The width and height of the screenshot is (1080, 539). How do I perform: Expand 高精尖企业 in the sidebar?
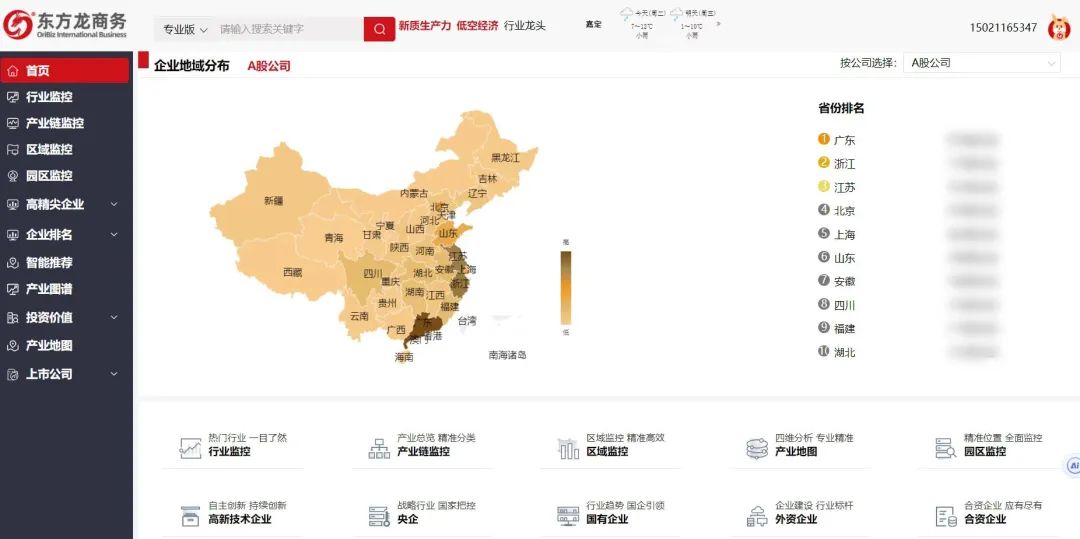click(66, 205)
